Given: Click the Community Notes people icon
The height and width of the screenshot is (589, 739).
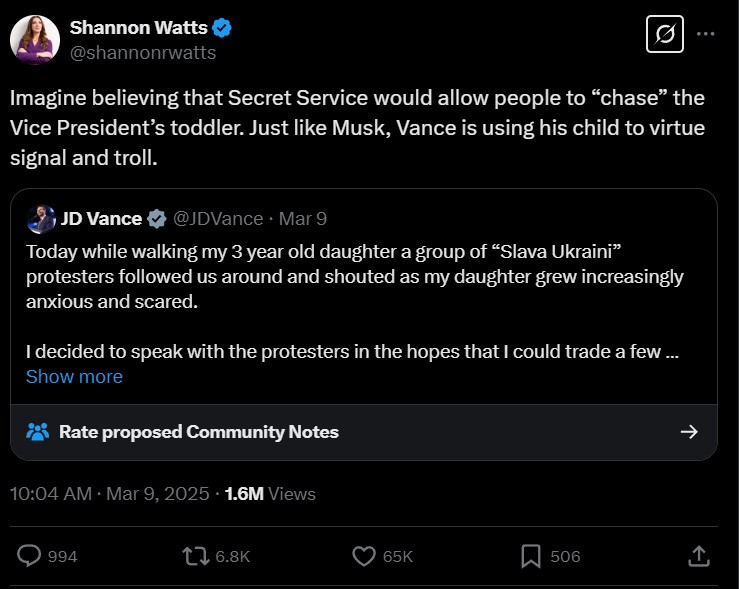Looking at the screenshot, I should 38,432.
